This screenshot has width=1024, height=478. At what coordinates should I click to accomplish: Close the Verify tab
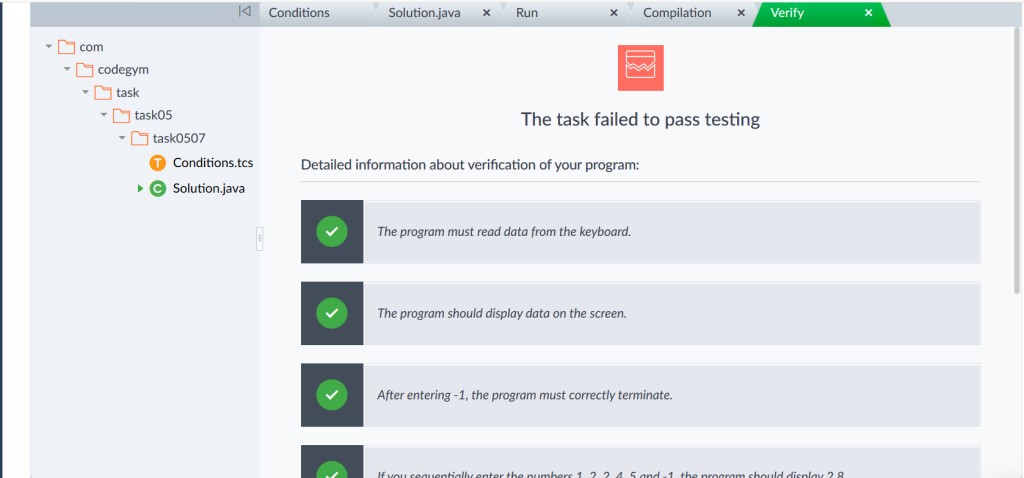coord(869,13)
